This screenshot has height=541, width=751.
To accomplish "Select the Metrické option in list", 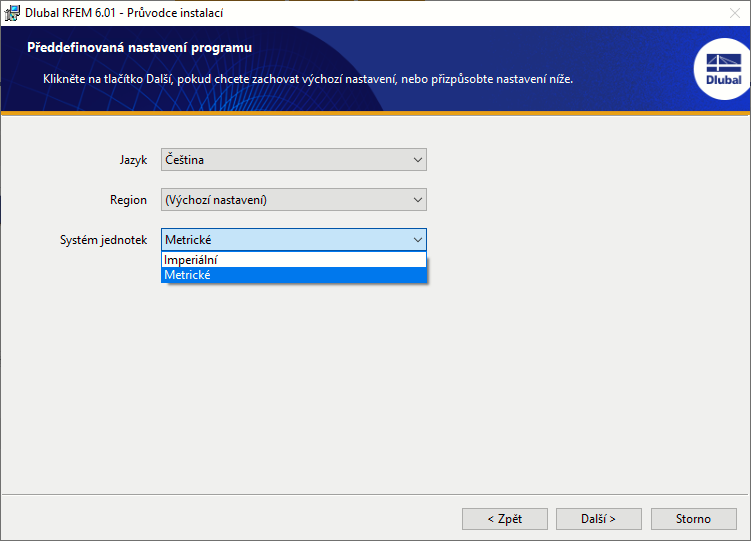I will [x=294, y=275].
